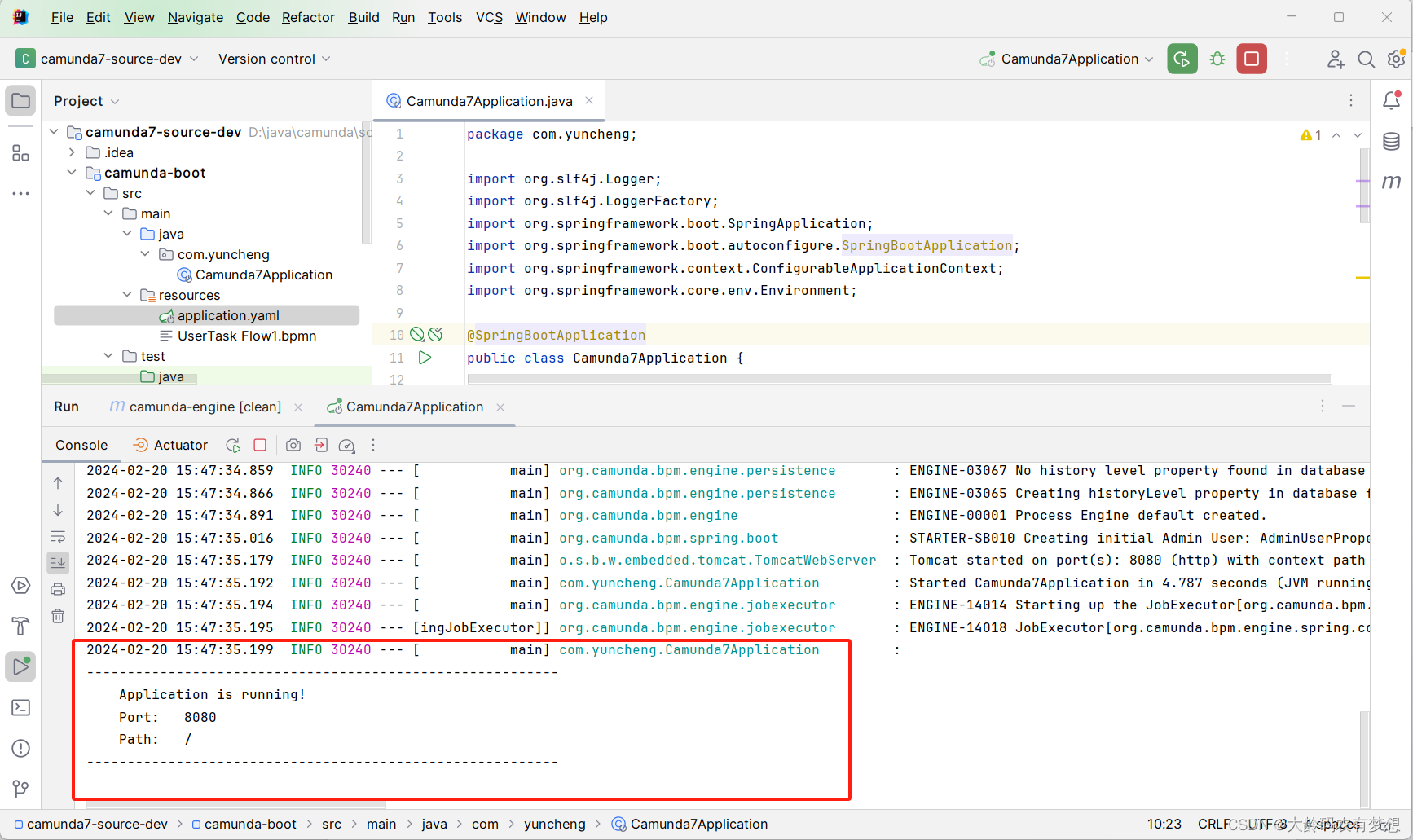Screen dimensions: 1413x840
Task: Hide the Run tool window
Action: click(x=1349, y=406)
